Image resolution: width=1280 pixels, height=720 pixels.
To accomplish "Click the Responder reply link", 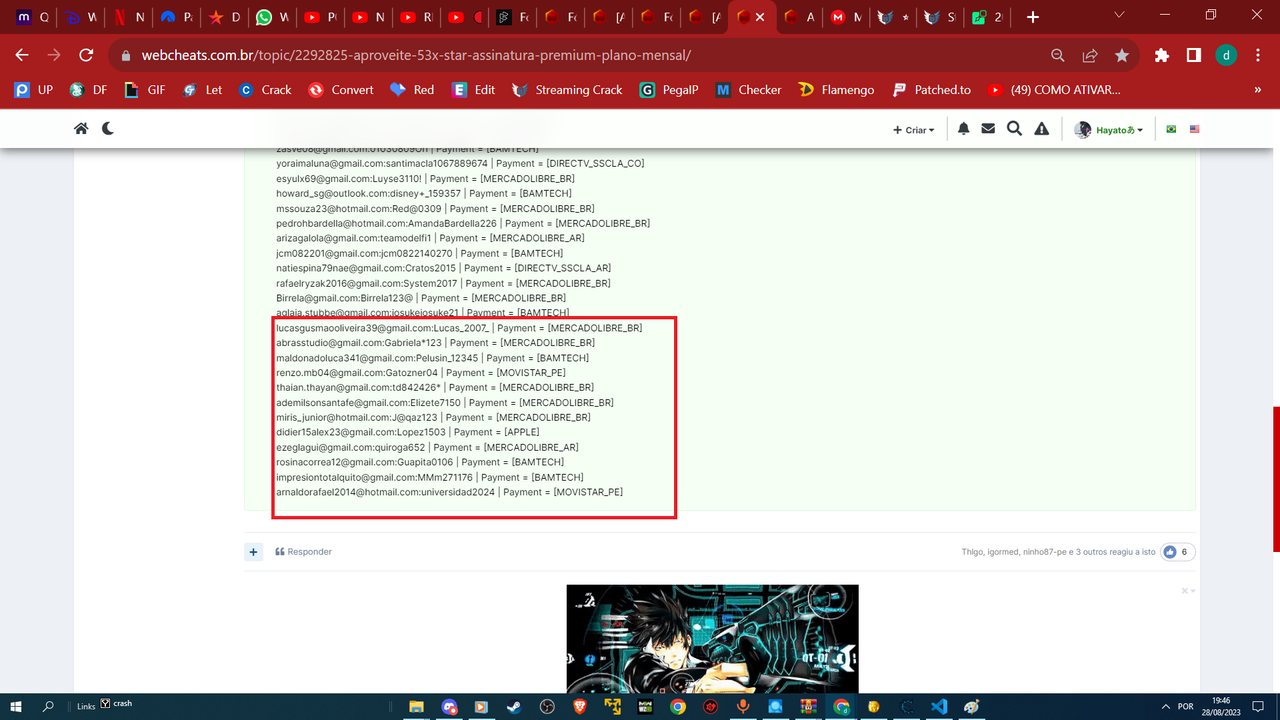I will pos(304,552).
